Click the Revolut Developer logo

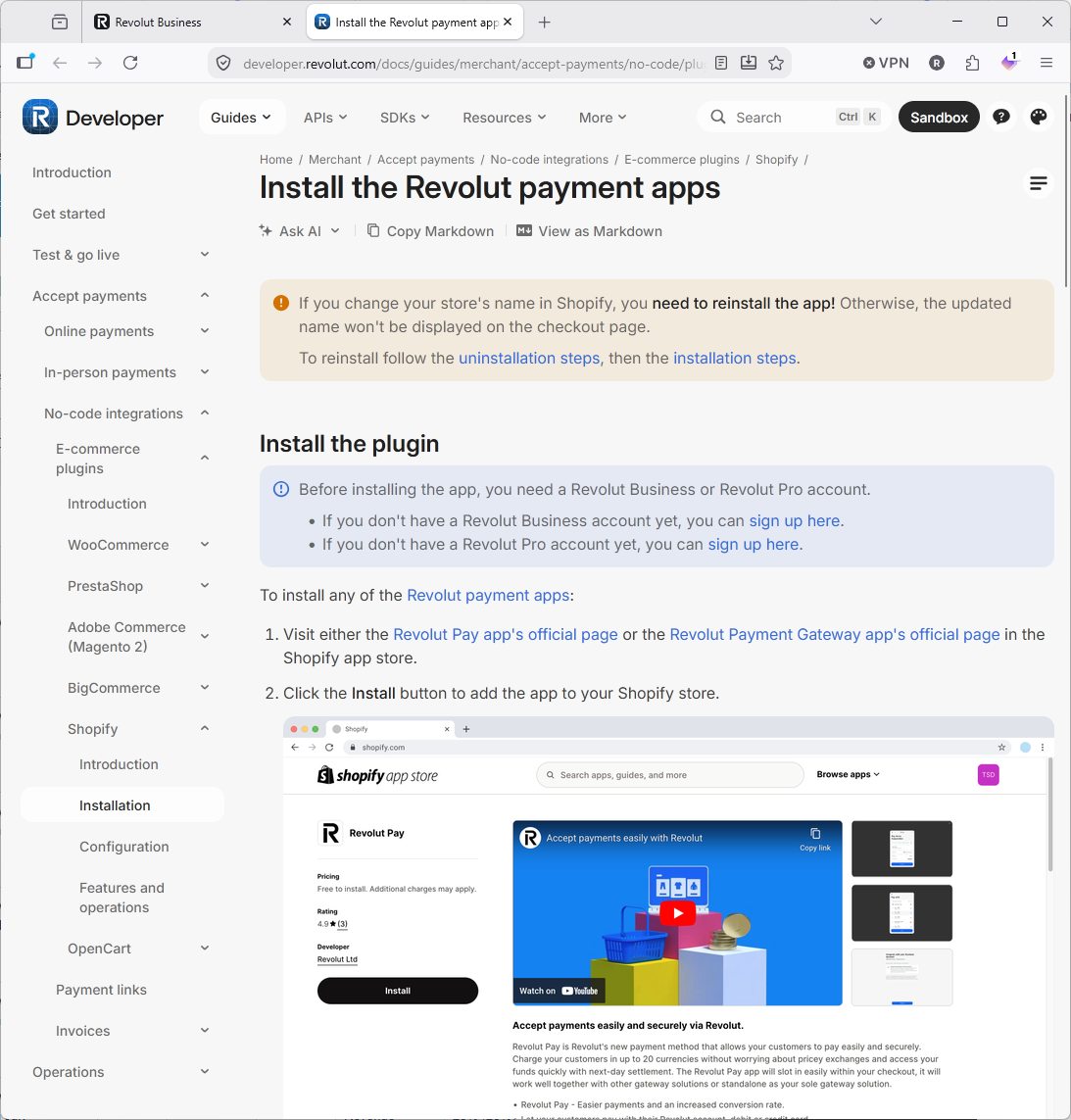click(x=93, y=118)
